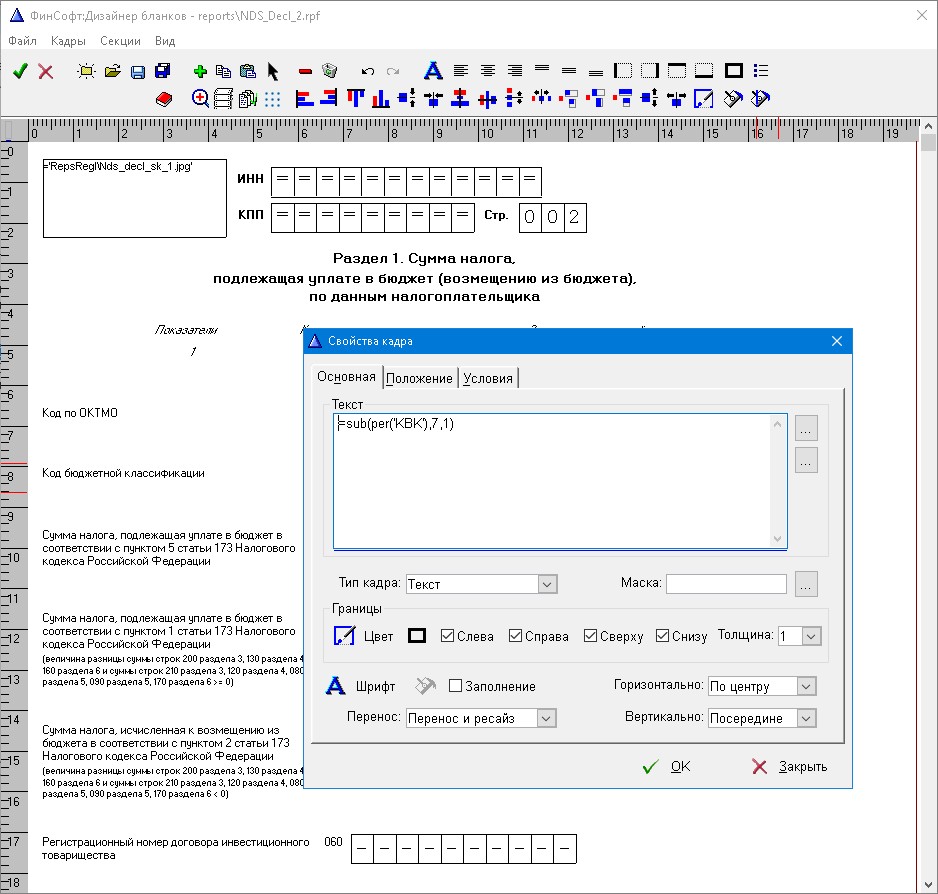Click the Закрыть button
The width and height of the screenshot is (938, 894).
[789, 767]
